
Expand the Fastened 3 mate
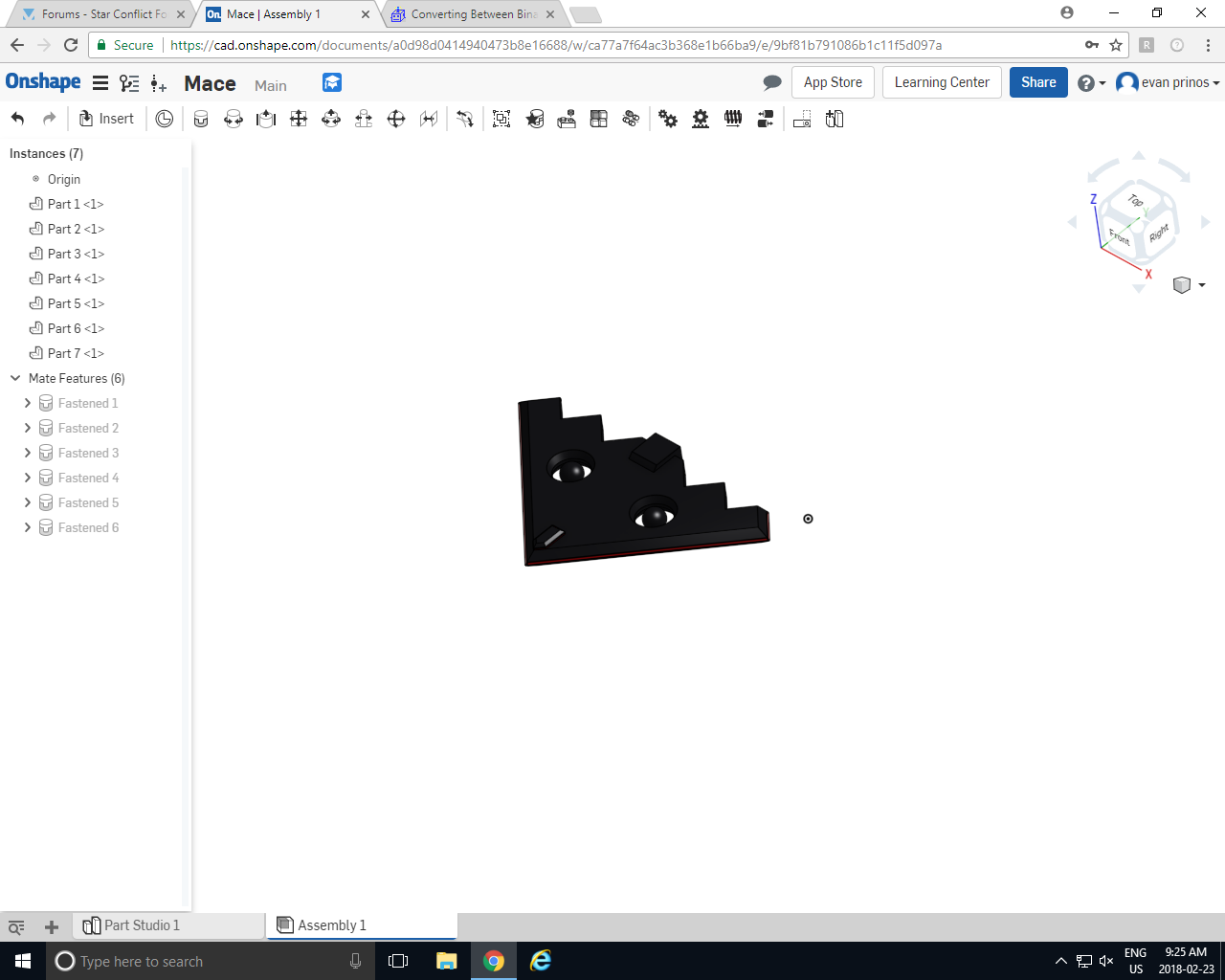click(x=28, y=453)
